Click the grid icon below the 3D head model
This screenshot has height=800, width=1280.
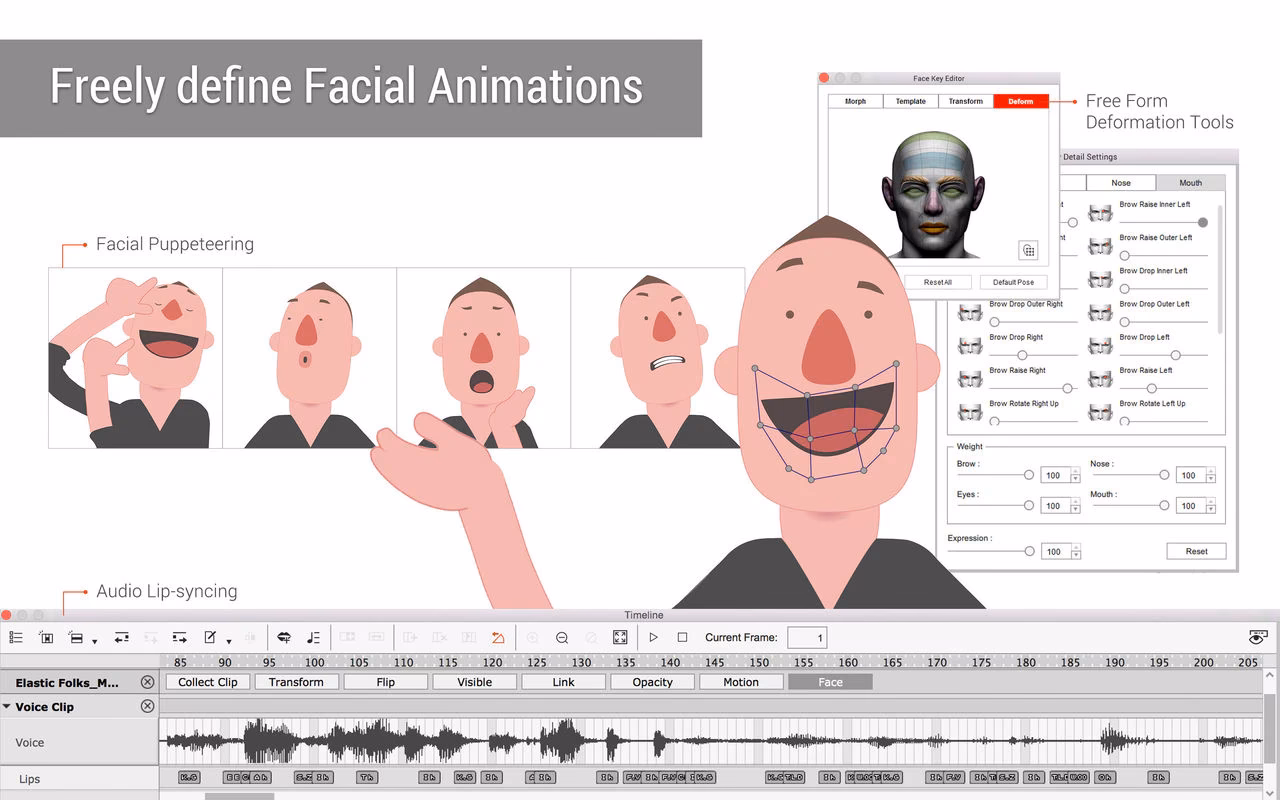1028,250
